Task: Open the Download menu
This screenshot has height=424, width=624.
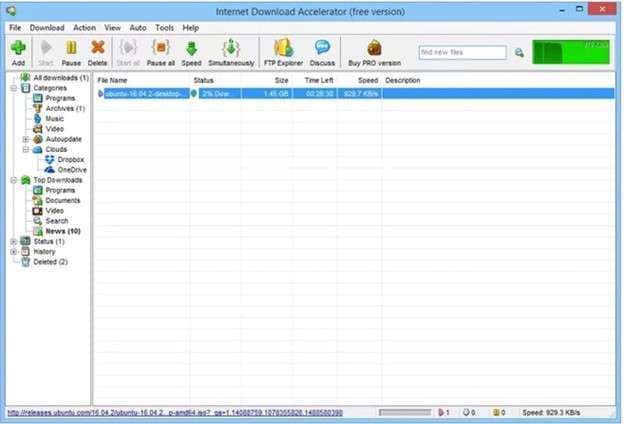Action: tap(47, 28)
